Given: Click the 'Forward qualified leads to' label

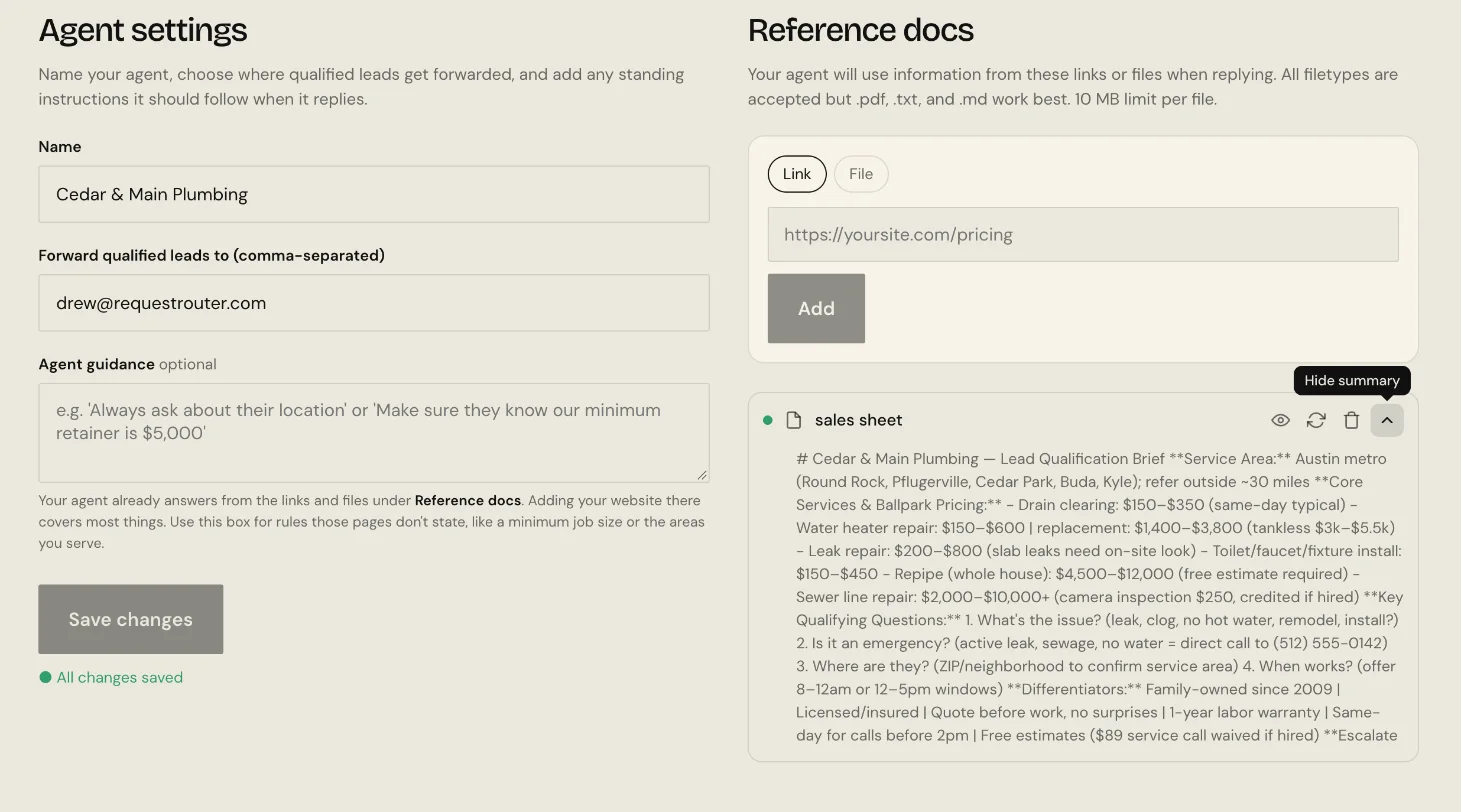Looking at the screenshot, I should (x=212, y=255).
